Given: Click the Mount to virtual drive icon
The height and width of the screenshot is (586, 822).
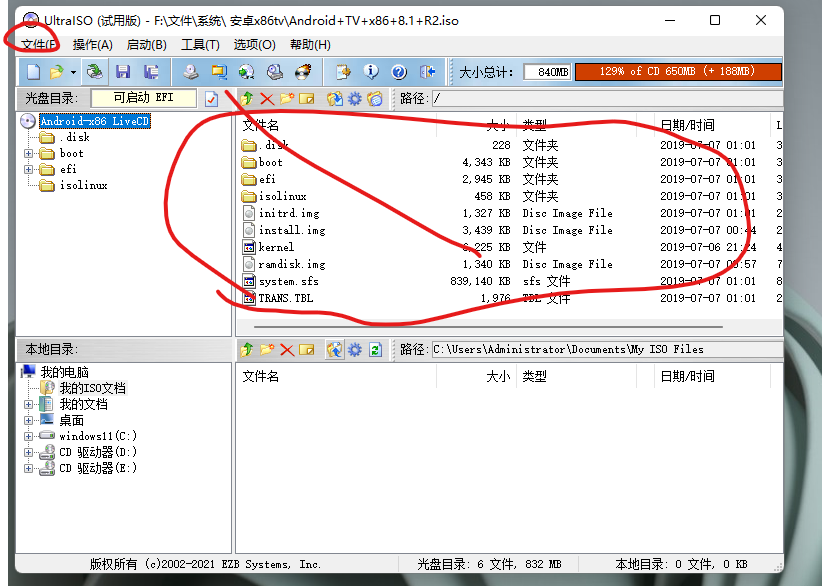Looking at the screenshot, I should point(275,72).
